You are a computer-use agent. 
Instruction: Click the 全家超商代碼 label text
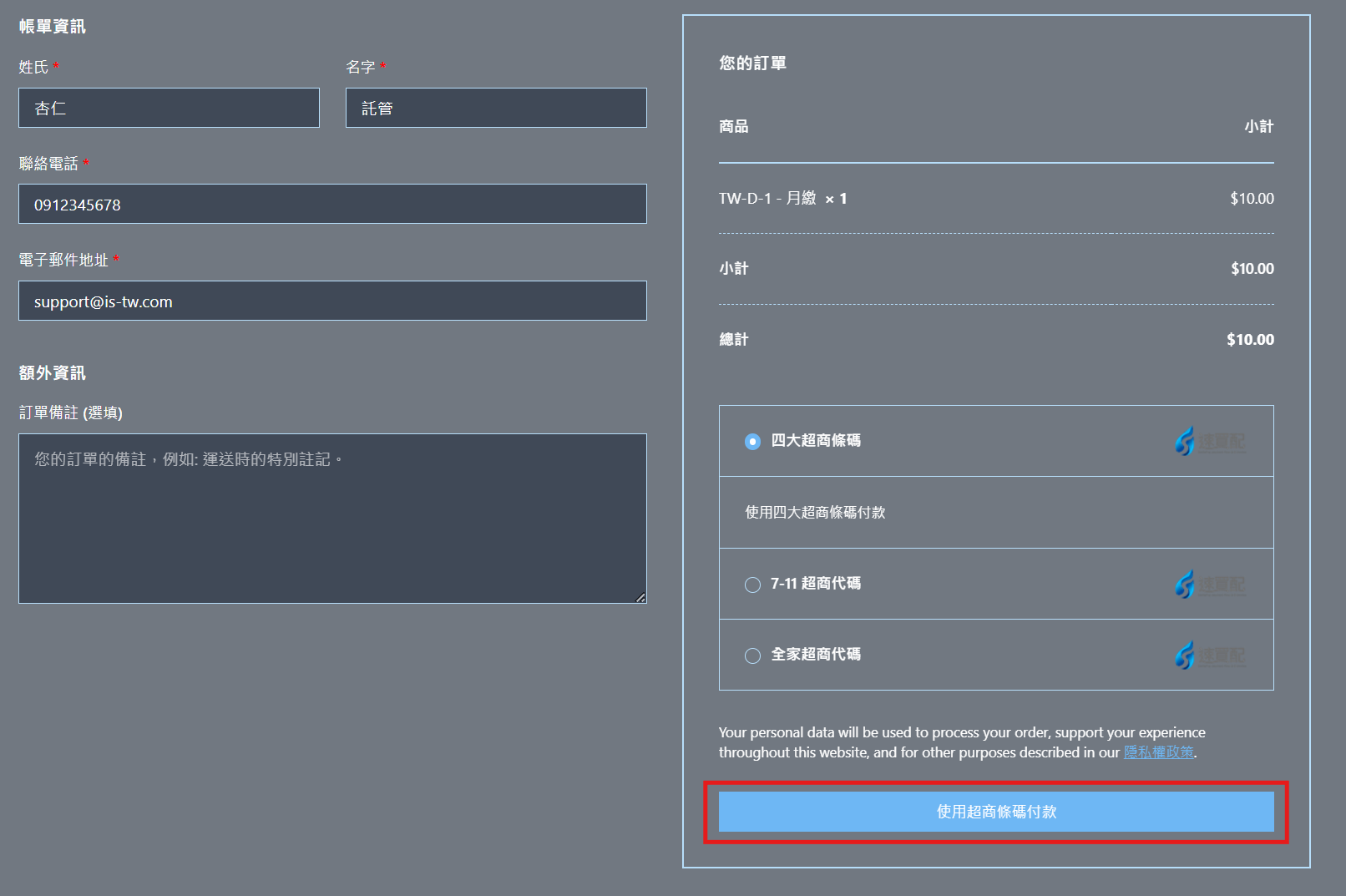[x=815, y=655]
